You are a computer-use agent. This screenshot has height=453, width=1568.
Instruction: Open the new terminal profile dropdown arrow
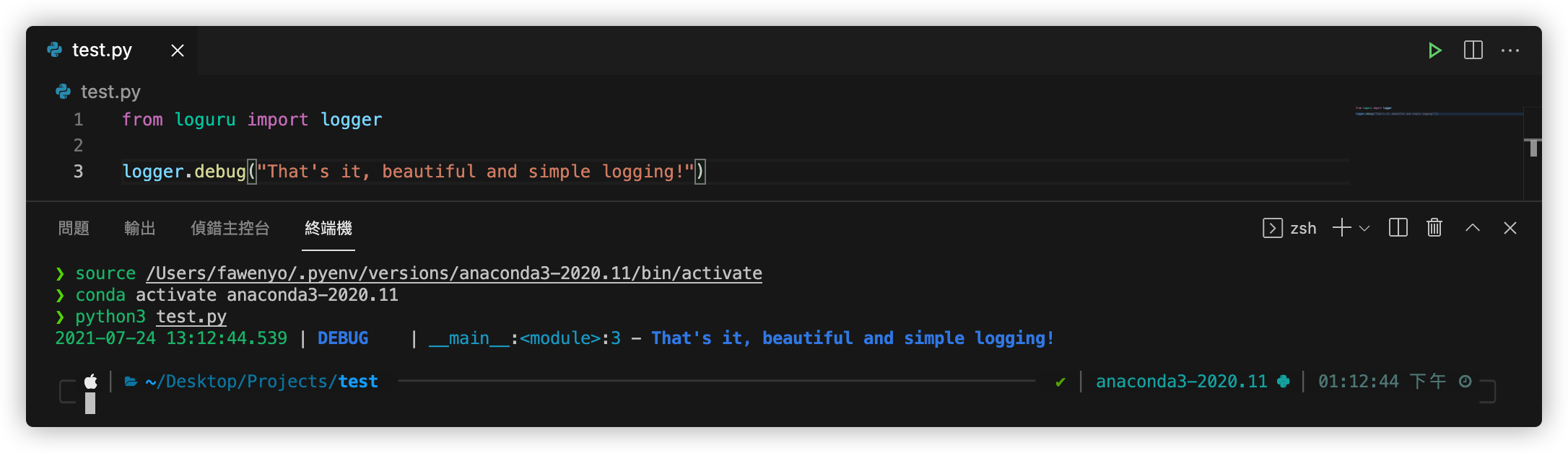1364,229
